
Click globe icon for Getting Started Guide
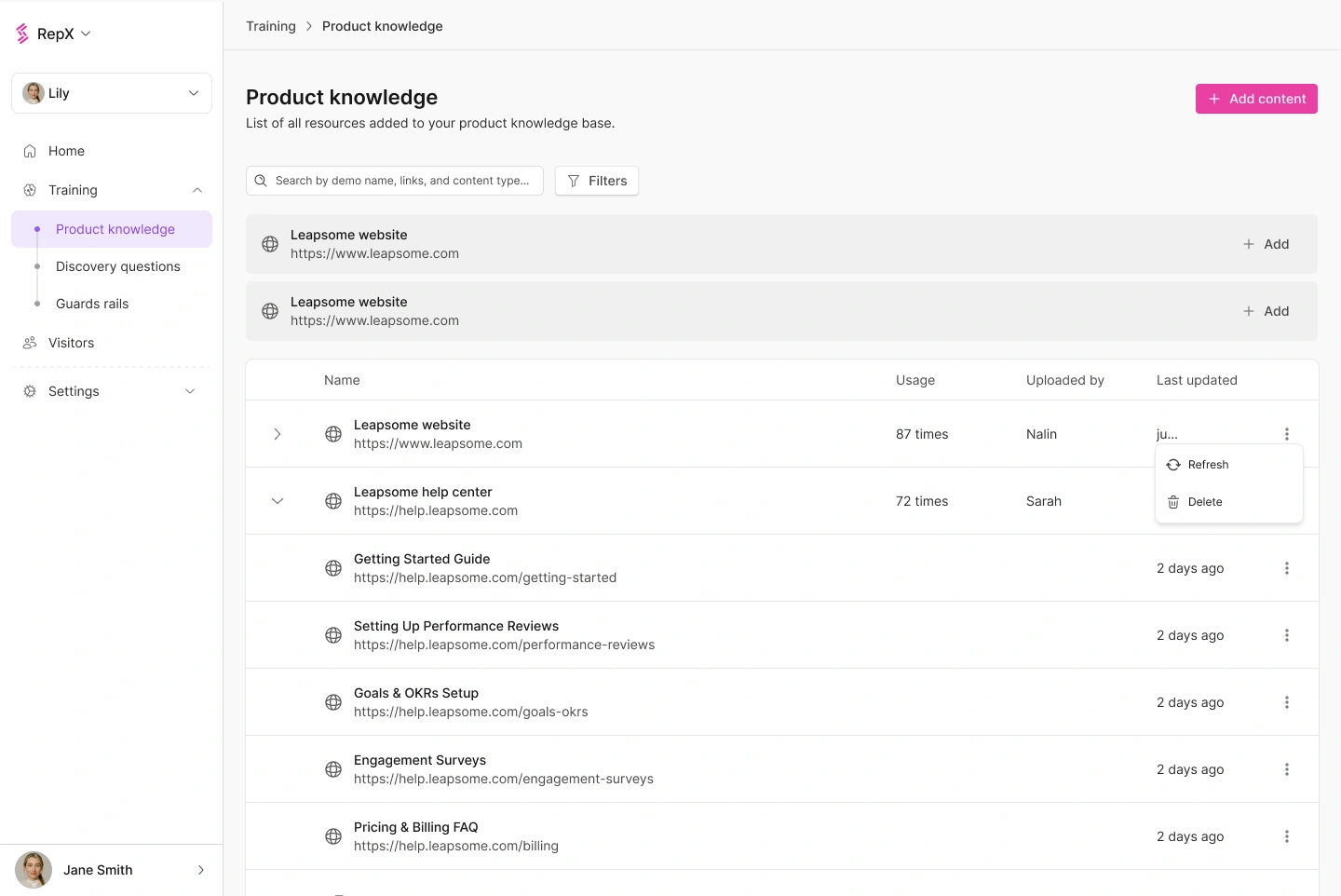tap(333, 568)
